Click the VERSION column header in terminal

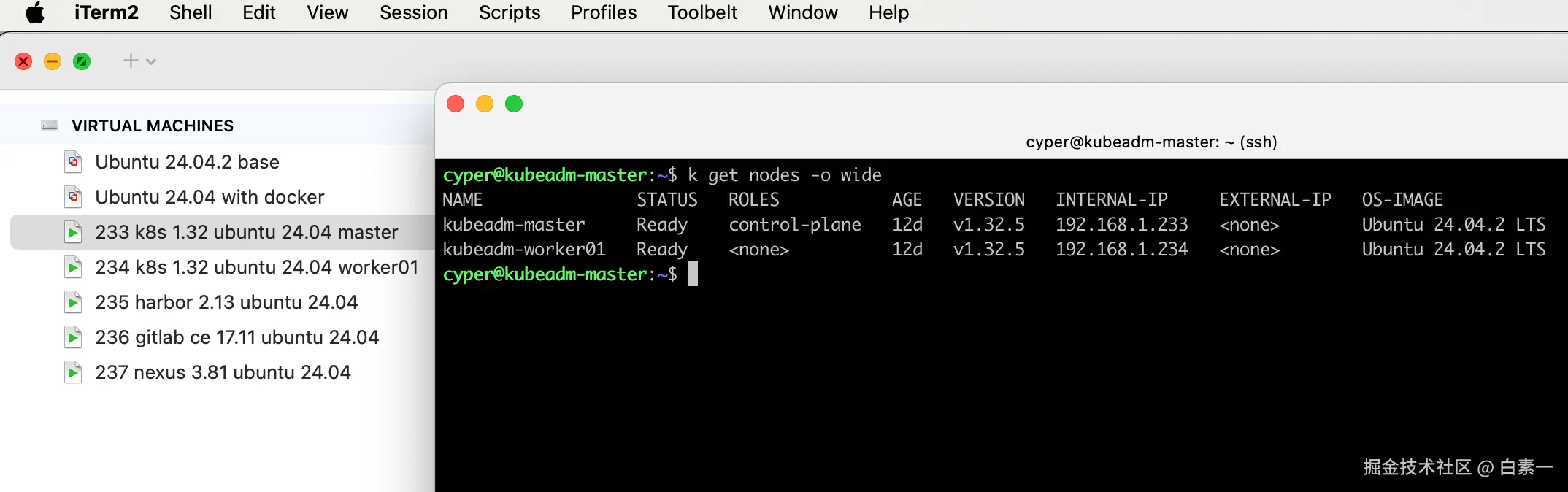coord(989,200)
